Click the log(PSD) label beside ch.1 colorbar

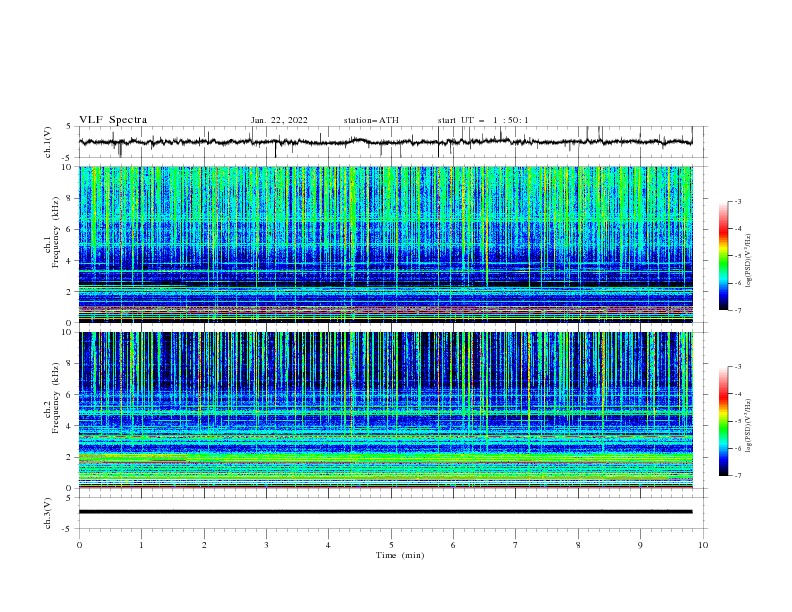[749, 261]
